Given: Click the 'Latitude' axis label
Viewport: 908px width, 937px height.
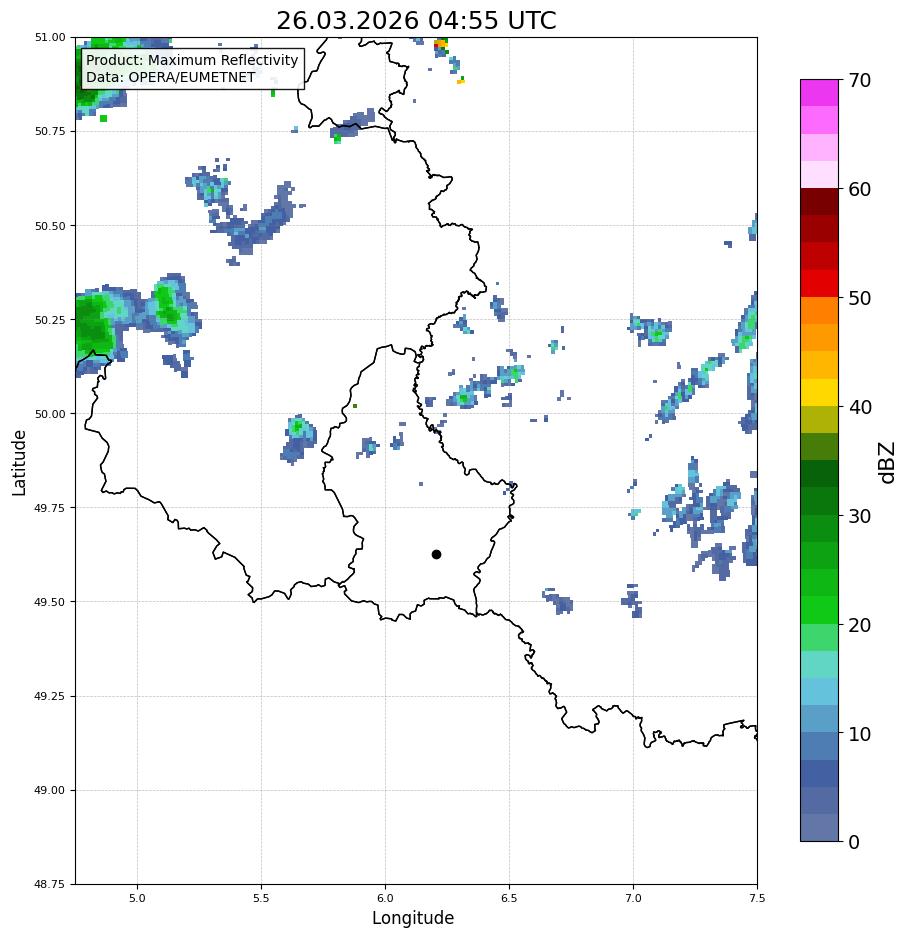Looking at the screenshot, I should (19, 463).
